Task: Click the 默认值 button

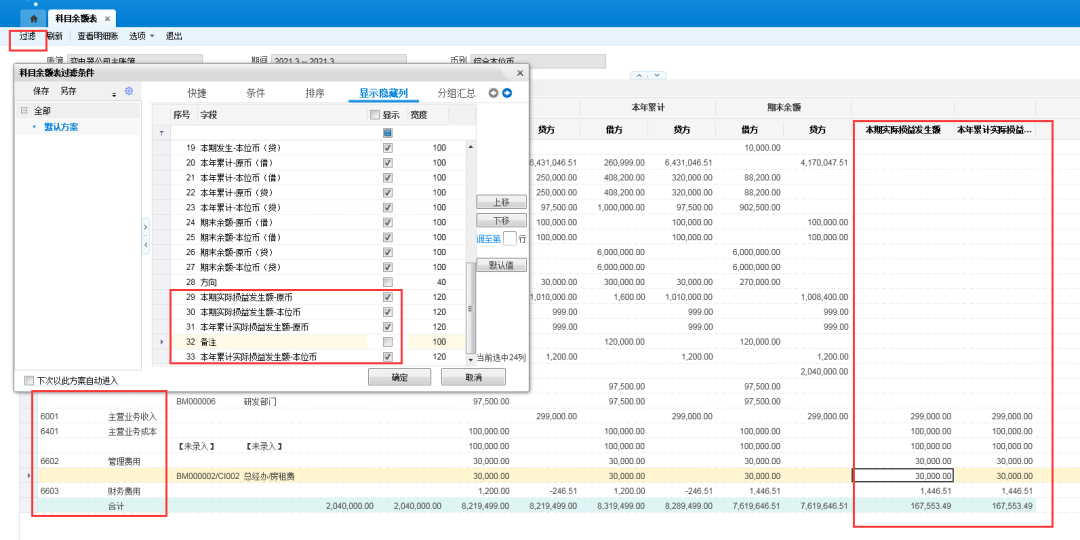Action: [x=501, y=264]
